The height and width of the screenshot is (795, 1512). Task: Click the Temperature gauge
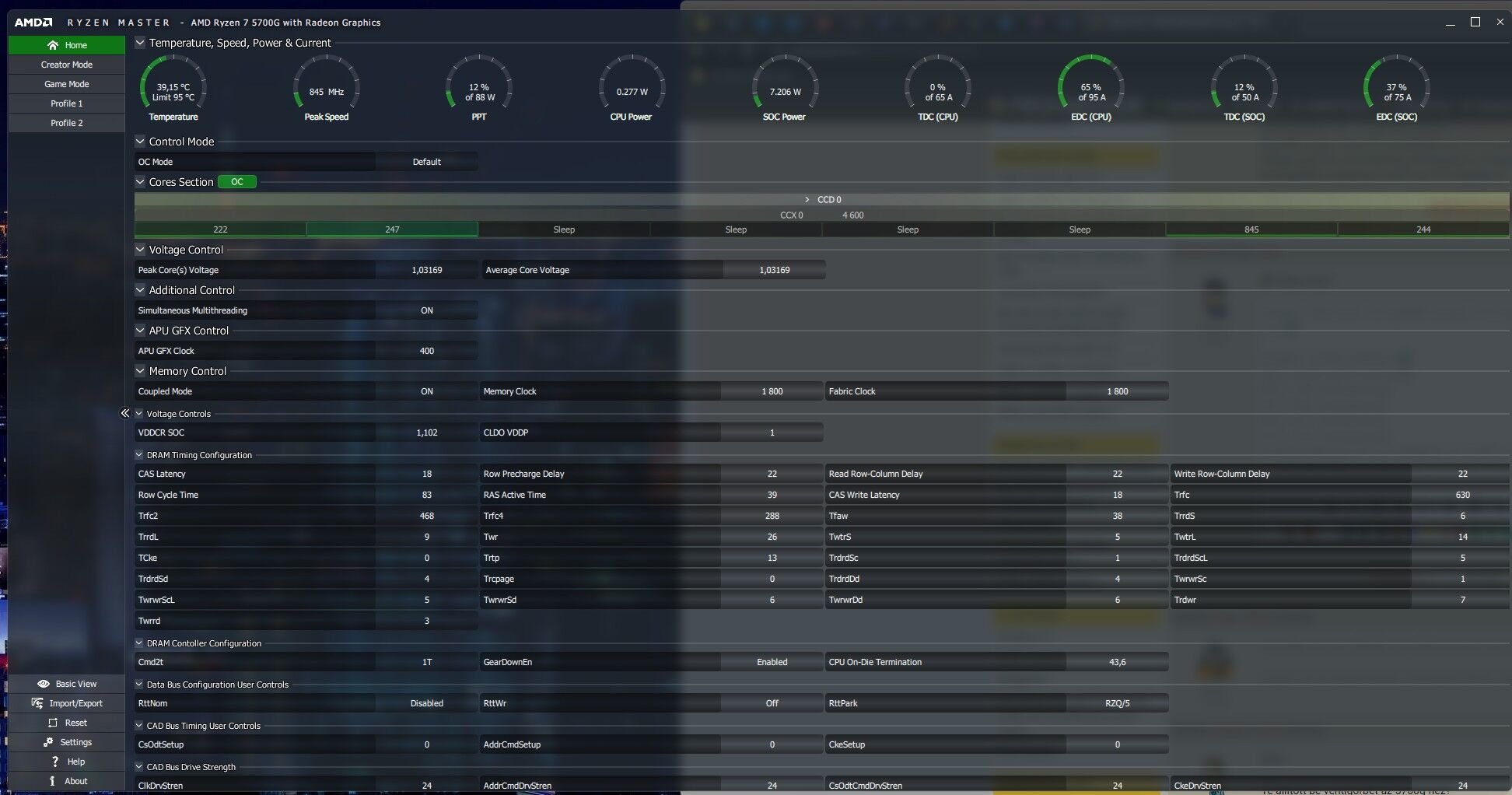click(173, 89)
